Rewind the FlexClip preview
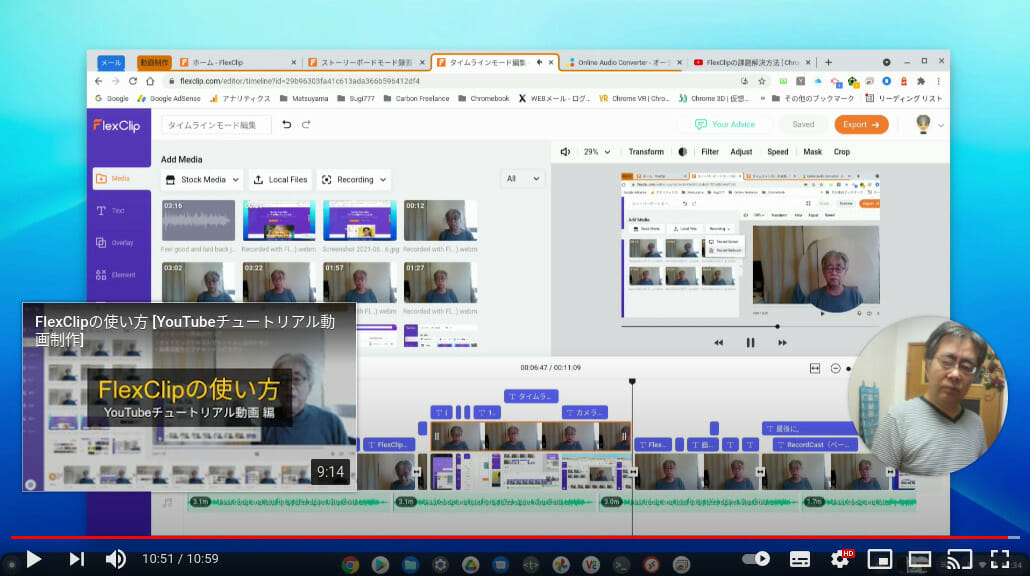 point(719,343)
